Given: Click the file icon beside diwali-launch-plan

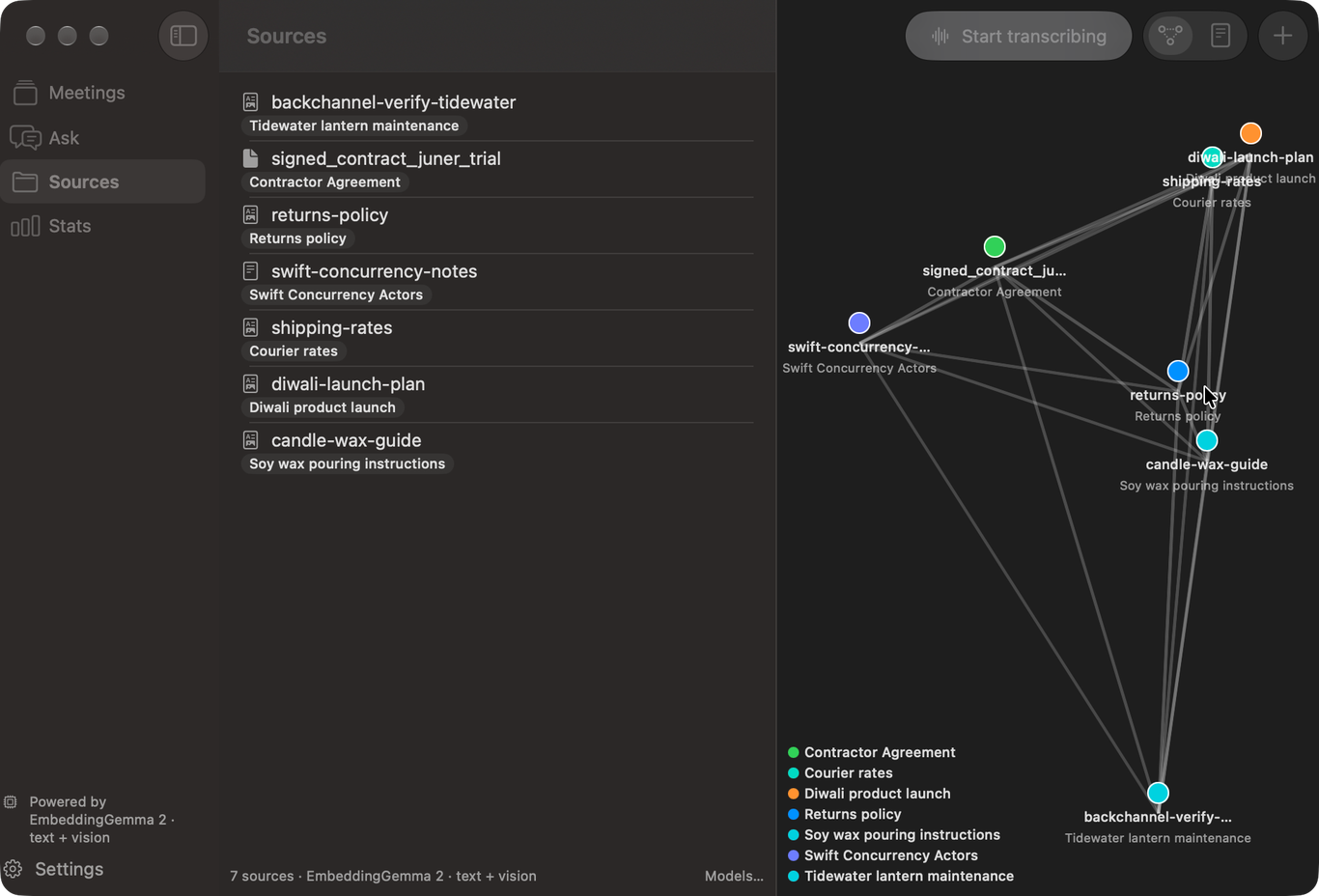Looking at the screenshot, I should (250, 383).
